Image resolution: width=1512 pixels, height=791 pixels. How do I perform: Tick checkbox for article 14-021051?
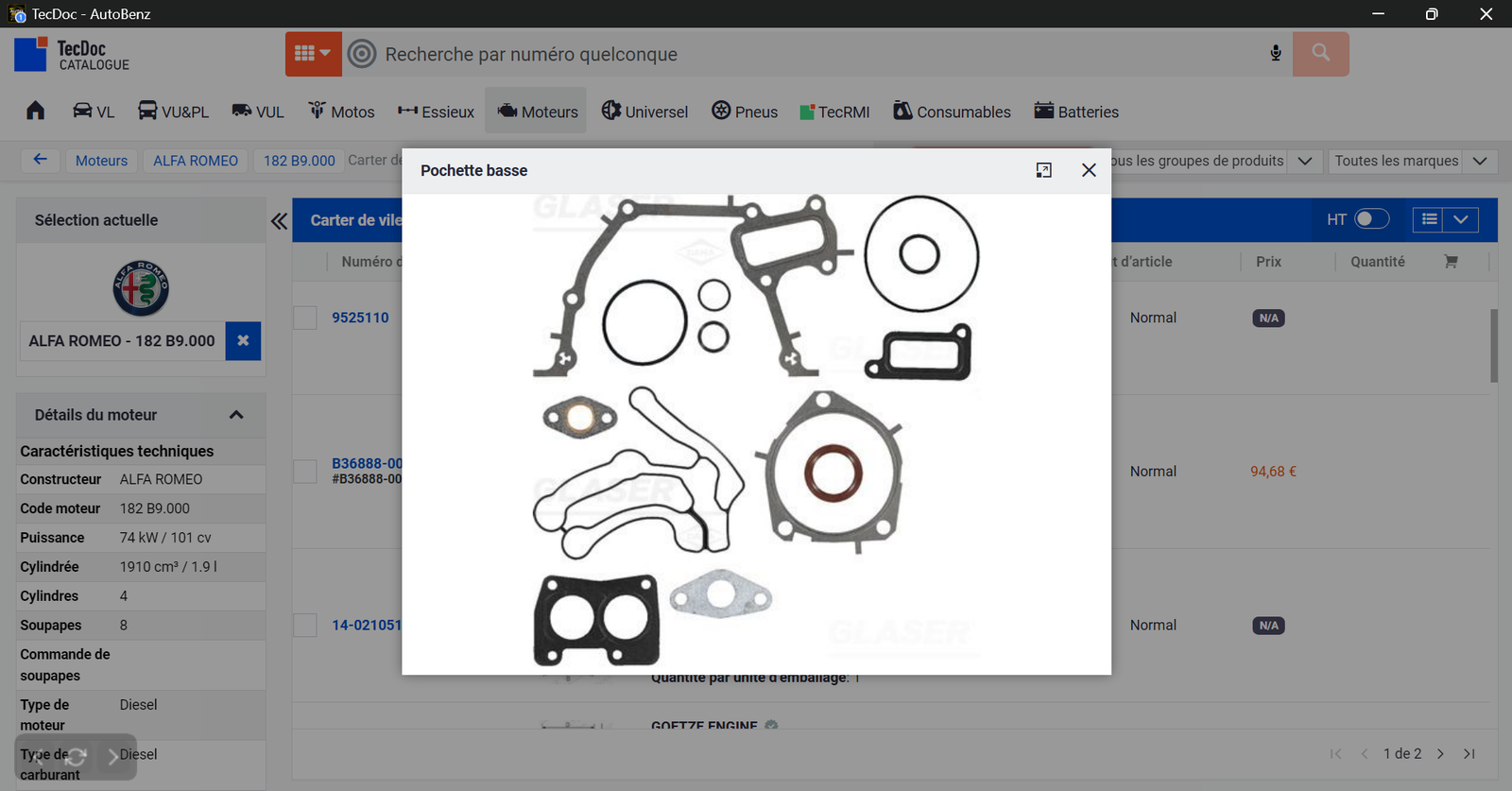(305, 625)
